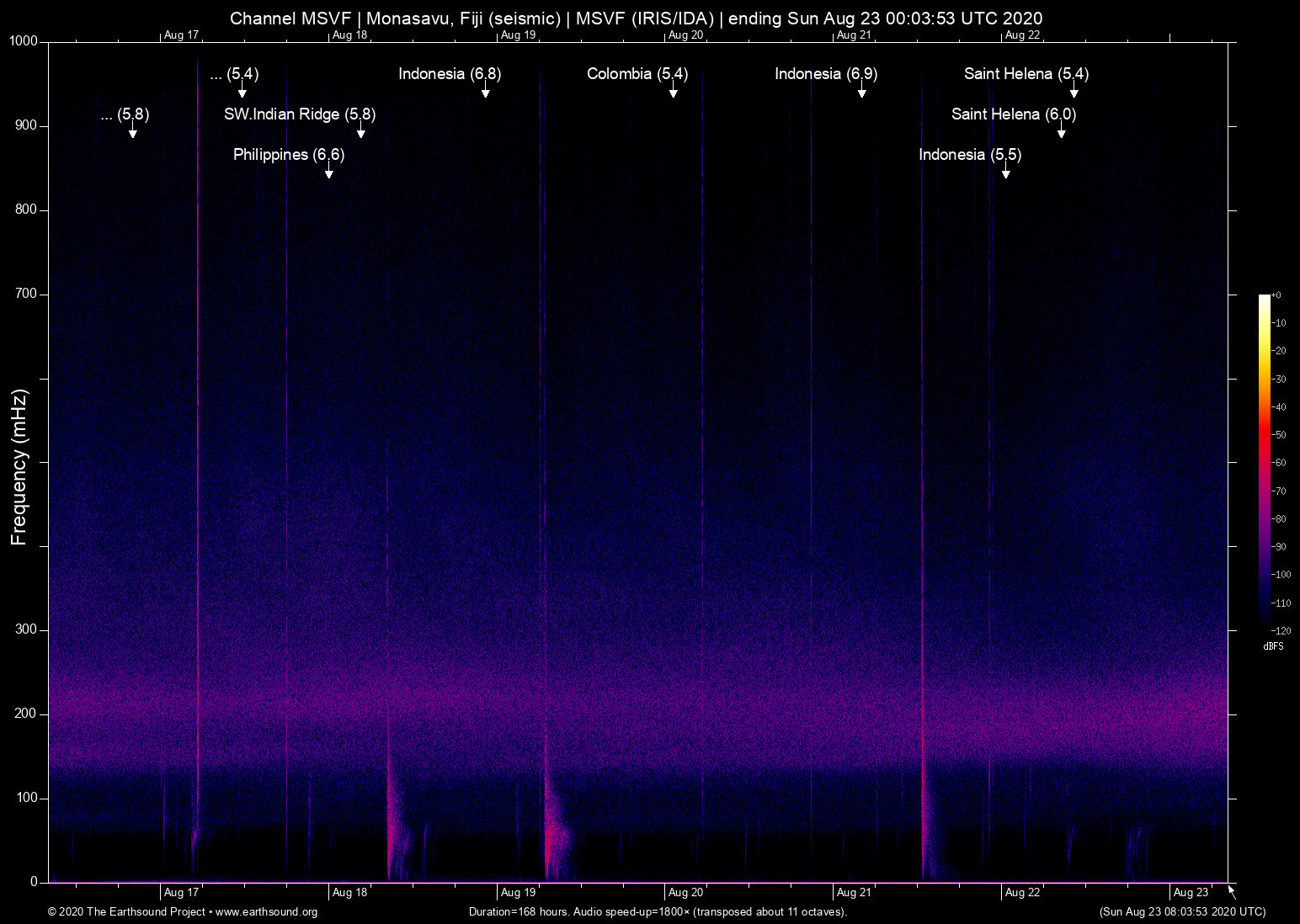Select the Saint Helena (5.4) earthquake label

pos(1026,74)
